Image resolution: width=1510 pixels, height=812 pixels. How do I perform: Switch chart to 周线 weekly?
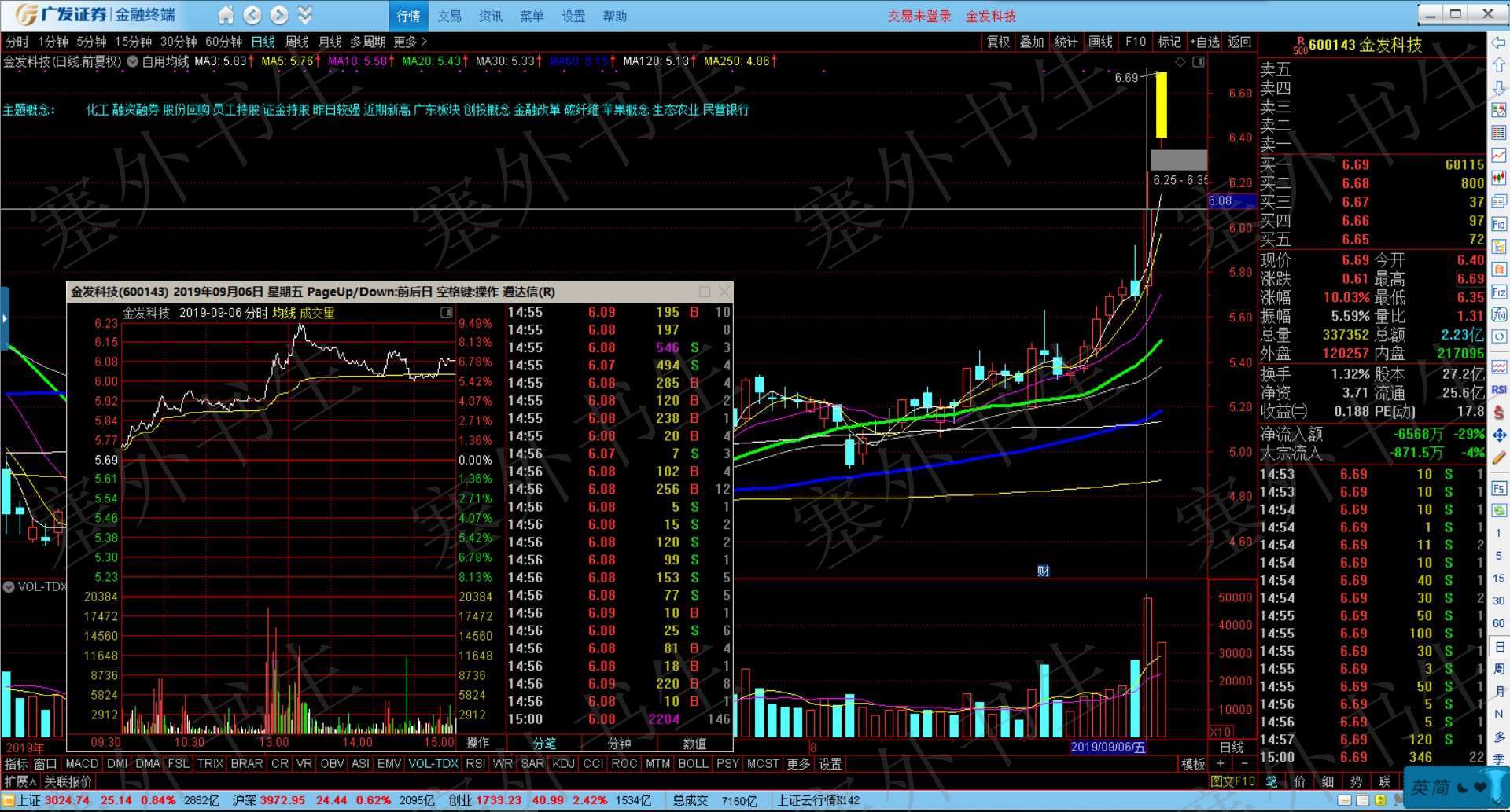tap(296, 42)
